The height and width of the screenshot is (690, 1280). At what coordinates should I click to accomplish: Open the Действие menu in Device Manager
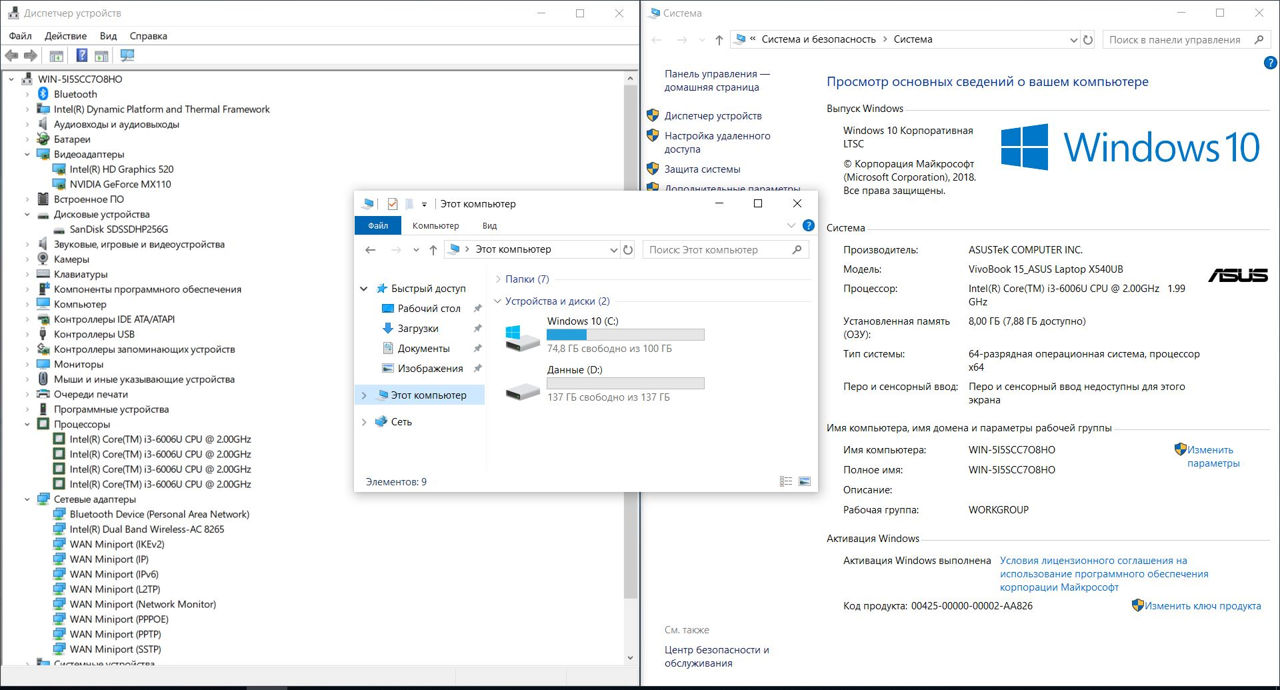[x=65, y=36]
